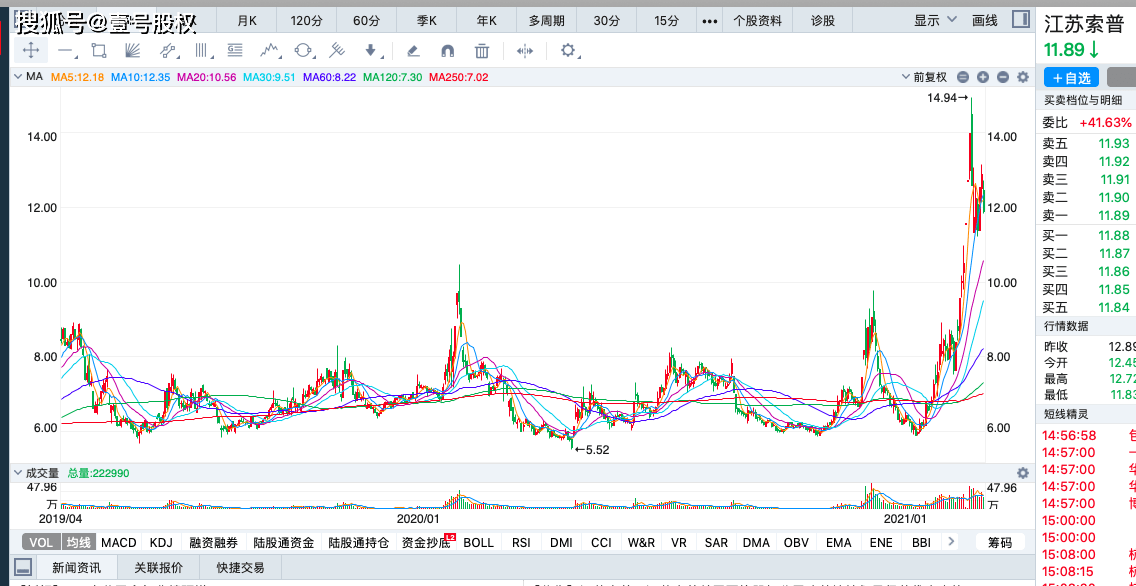This screenshot has height=586, width=1136.
Task: Activate the eraser tool
Action: [411, 51]
